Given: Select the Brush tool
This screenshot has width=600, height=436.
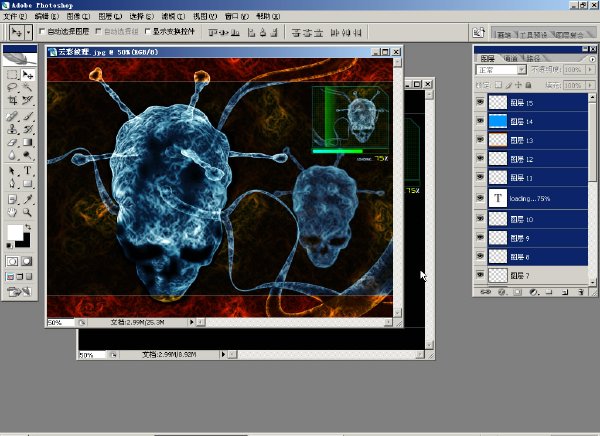Looking at the screenshot, I should (27, 116).
